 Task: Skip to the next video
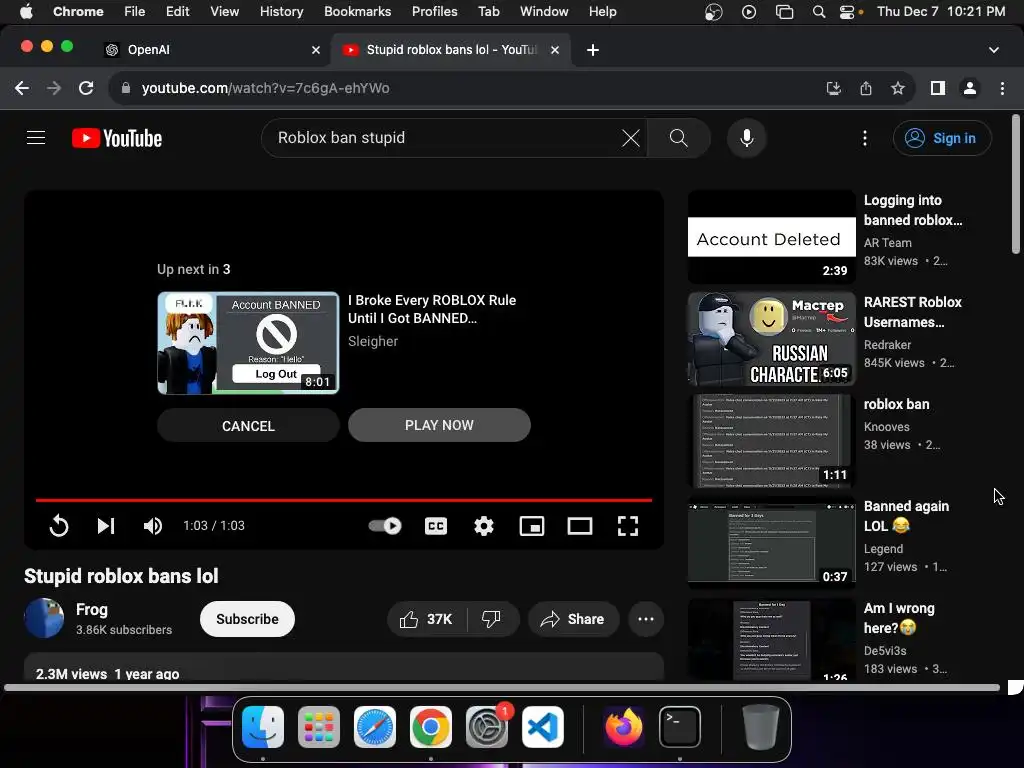(x=106, y=526)
